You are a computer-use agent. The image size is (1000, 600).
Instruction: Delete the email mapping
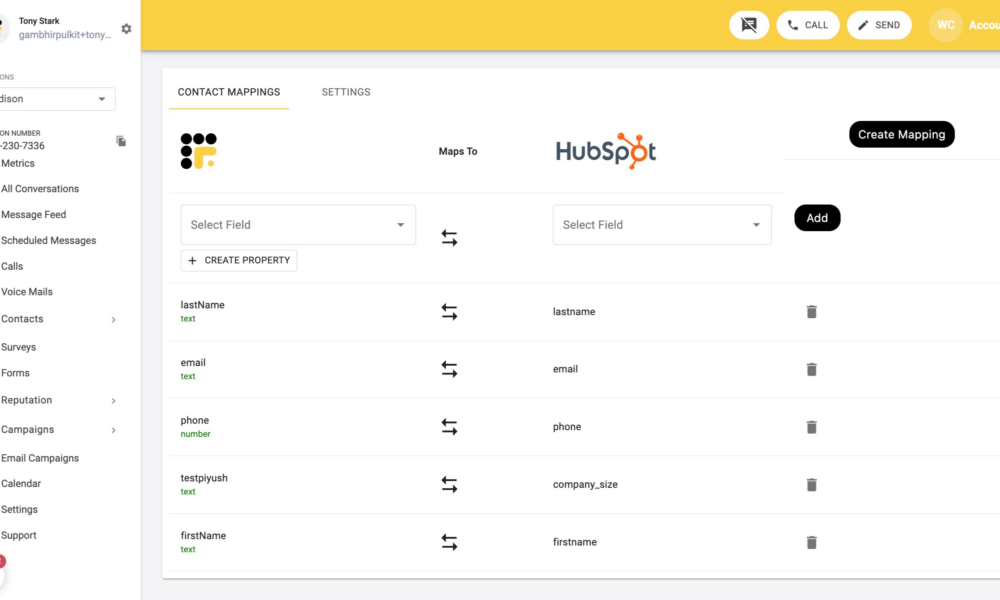811,369
